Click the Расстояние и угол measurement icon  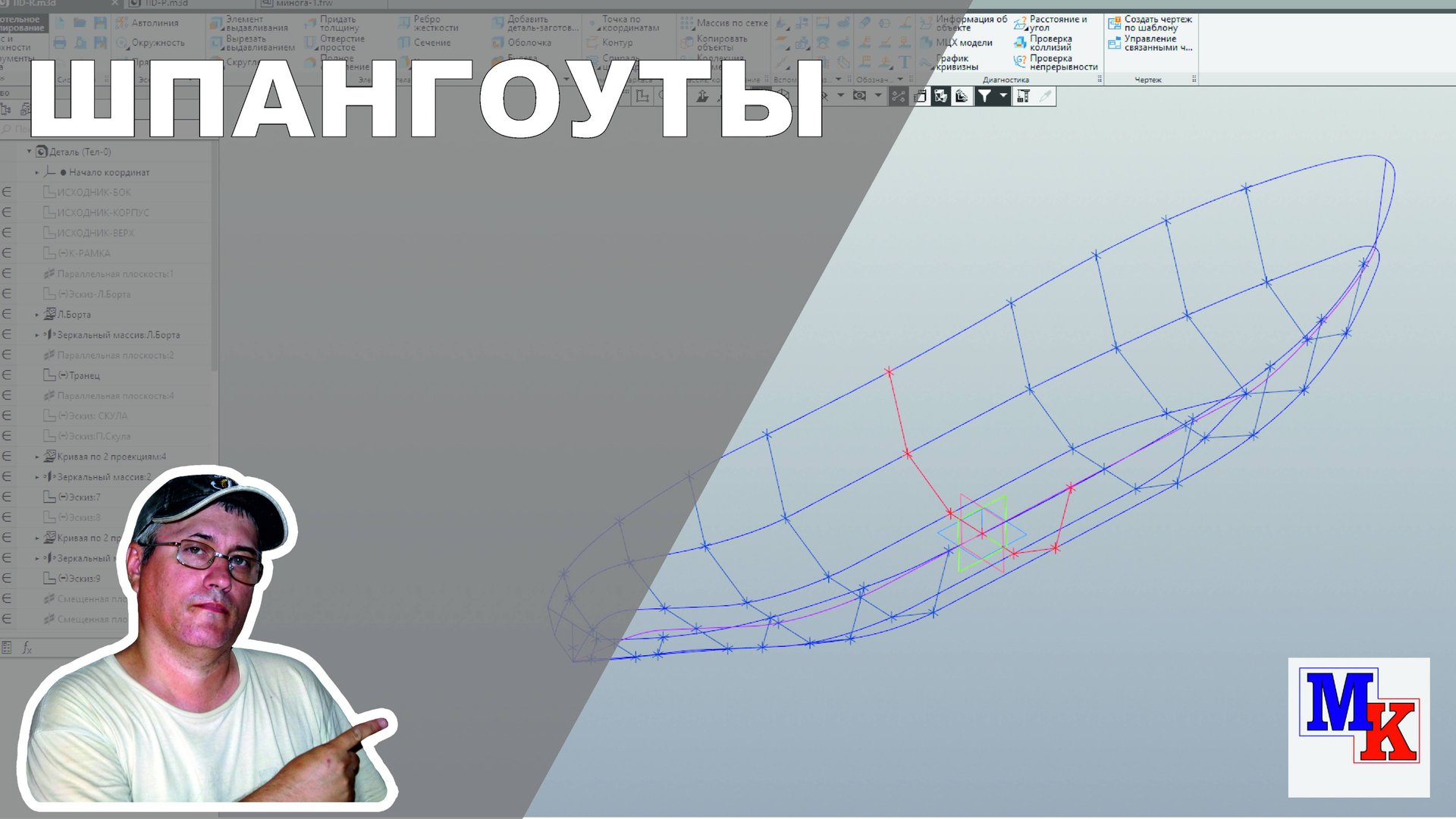click(1021, 23)
